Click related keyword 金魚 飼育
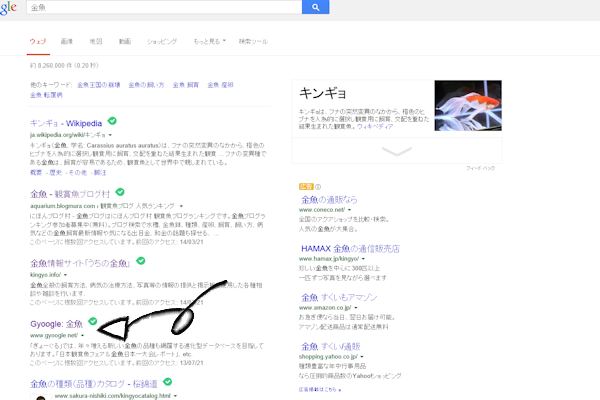This screenshot has height=400, width=600. pos(186,85)
